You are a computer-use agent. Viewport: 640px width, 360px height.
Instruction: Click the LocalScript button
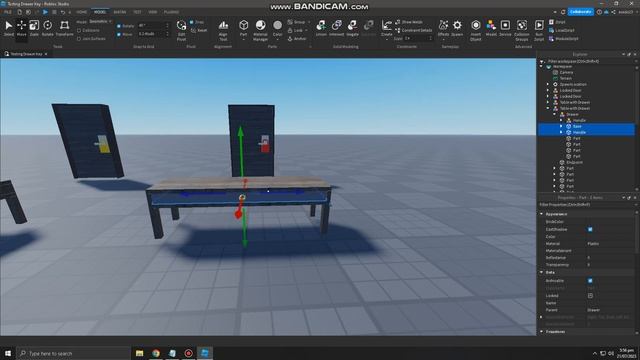[562, 30]
